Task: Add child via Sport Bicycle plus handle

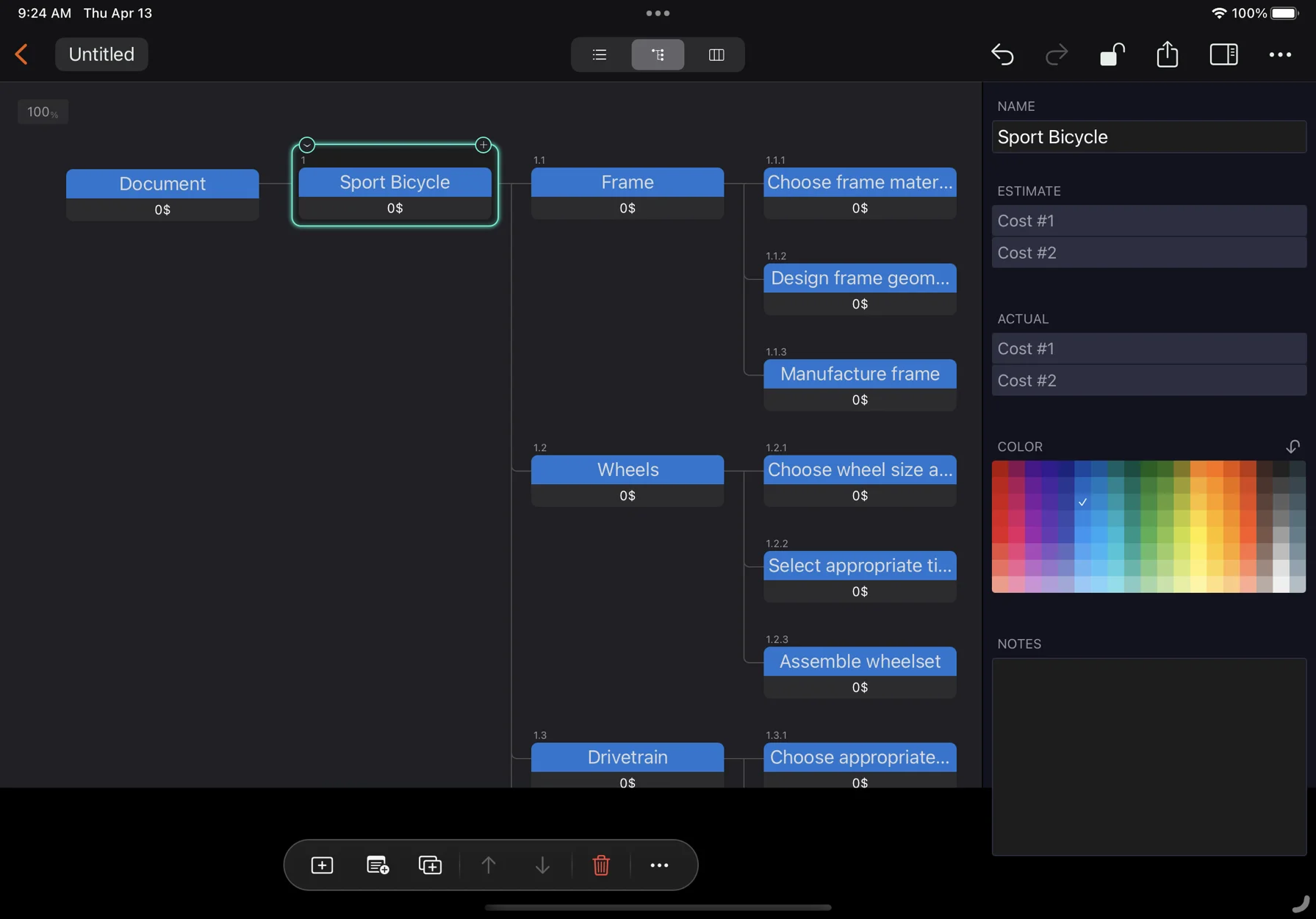Action: coord(483,145)
